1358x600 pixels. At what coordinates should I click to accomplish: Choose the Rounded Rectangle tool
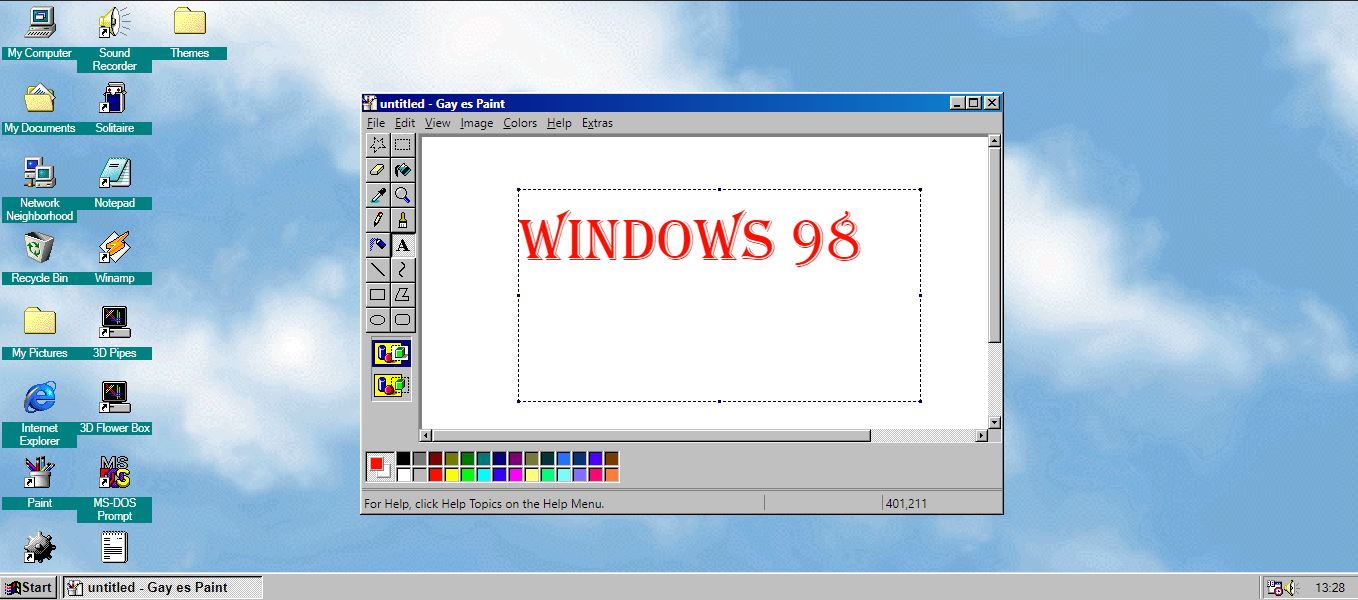[x=402, y=320]
